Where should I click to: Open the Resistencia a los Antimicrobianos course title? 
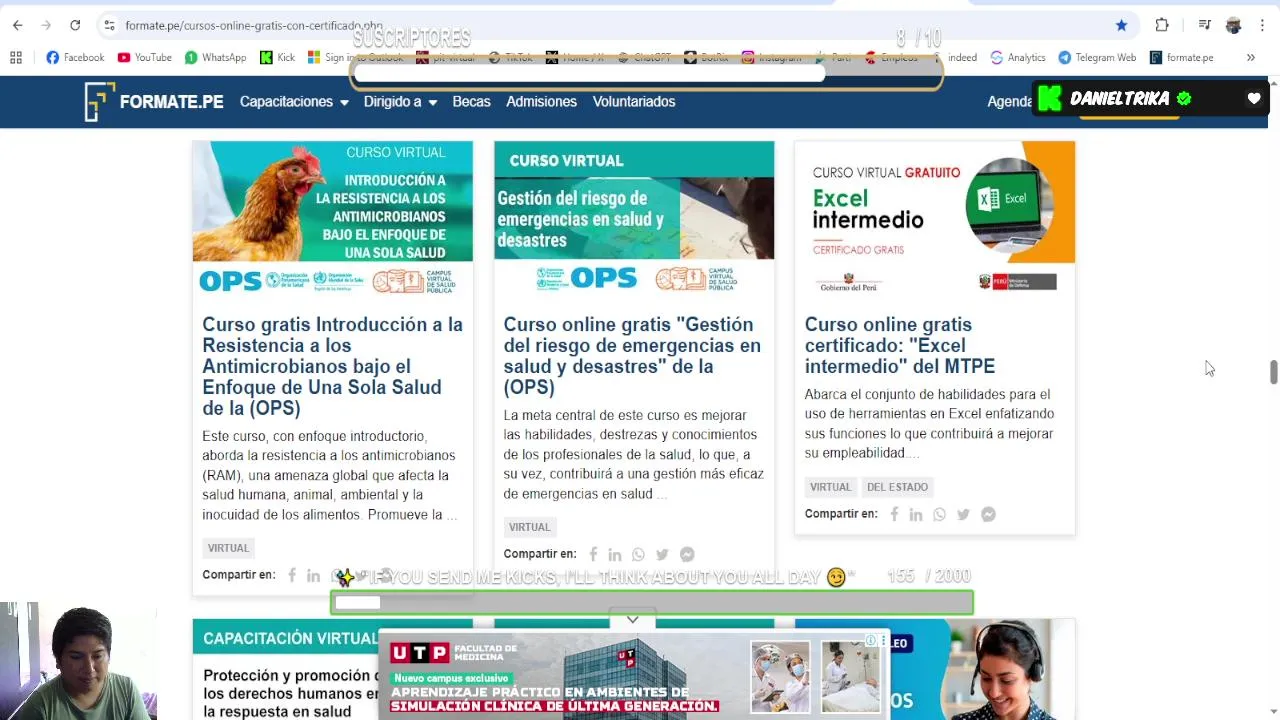(x=332, y=366)
